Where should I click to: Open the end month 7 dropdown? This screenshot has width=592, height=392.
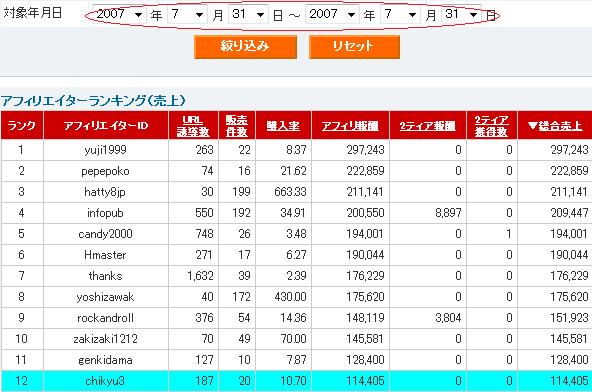pos(400,15)
